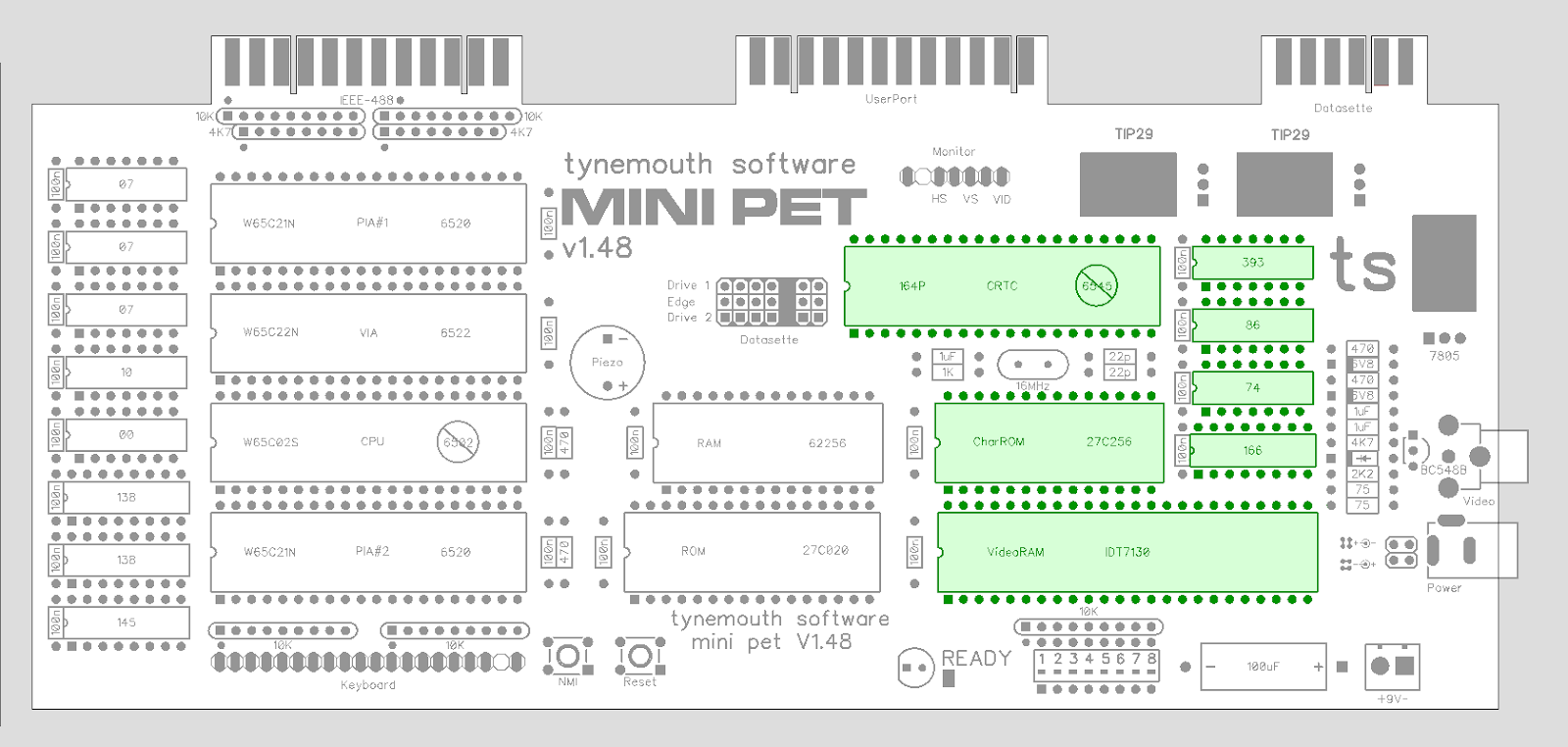Click the green CRTC chip footprint

tap(1002, 286)
